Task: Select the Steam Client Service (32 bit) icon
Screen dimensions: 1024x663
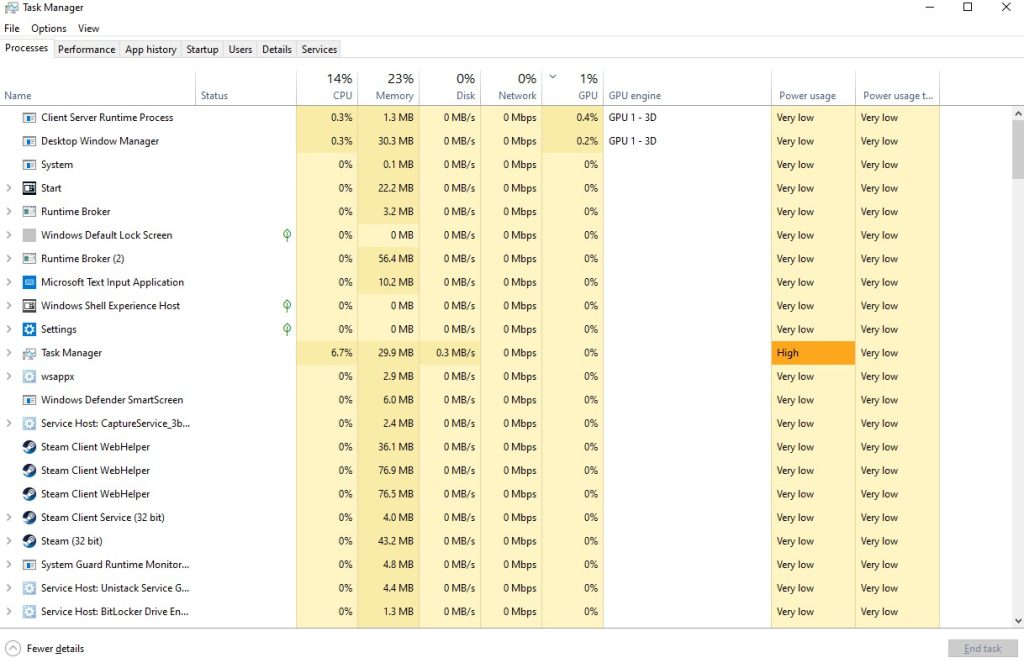Action: tap(29, 517)
